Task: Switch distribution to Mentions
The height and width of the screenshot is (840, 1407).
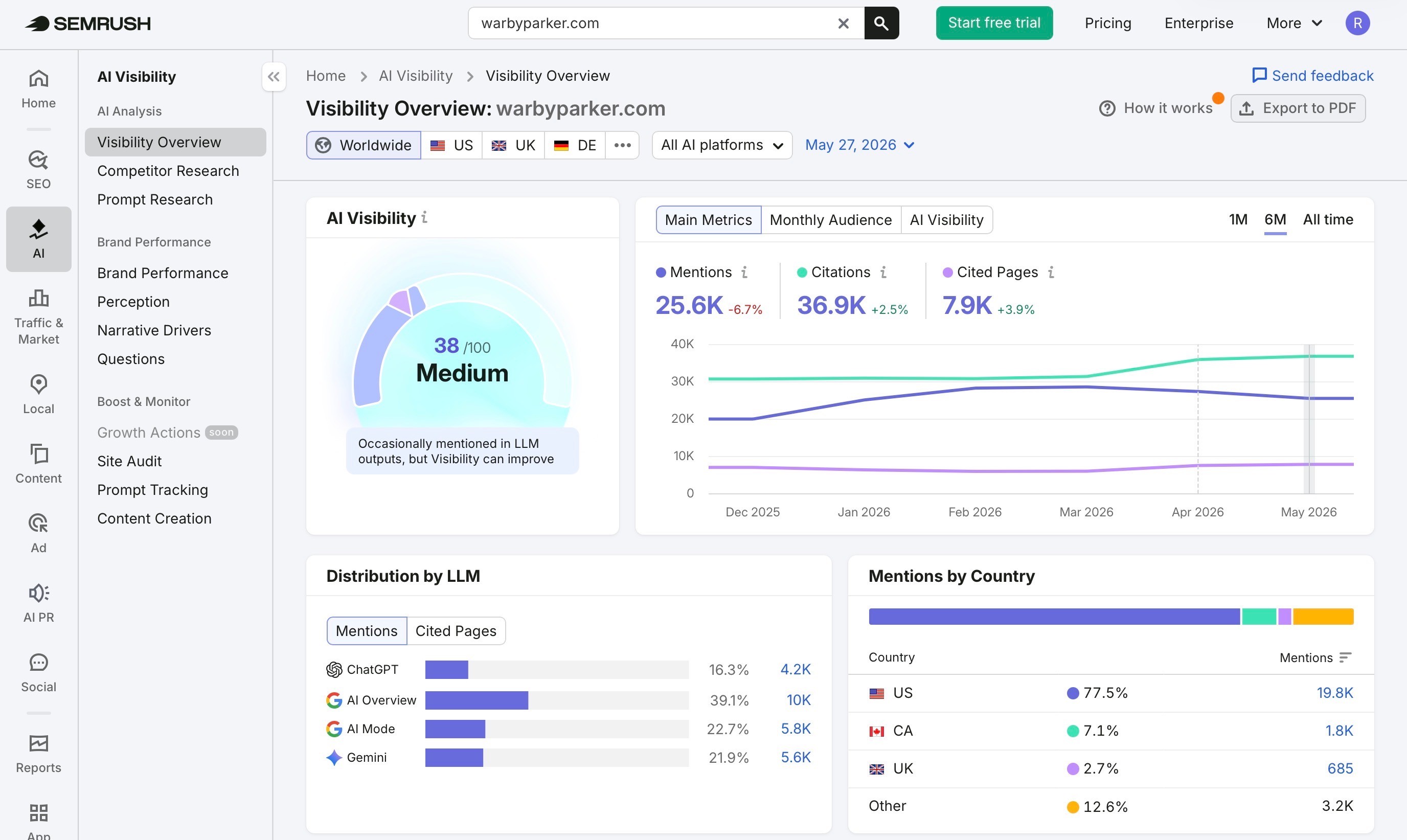Action: (x=366, y=630)
